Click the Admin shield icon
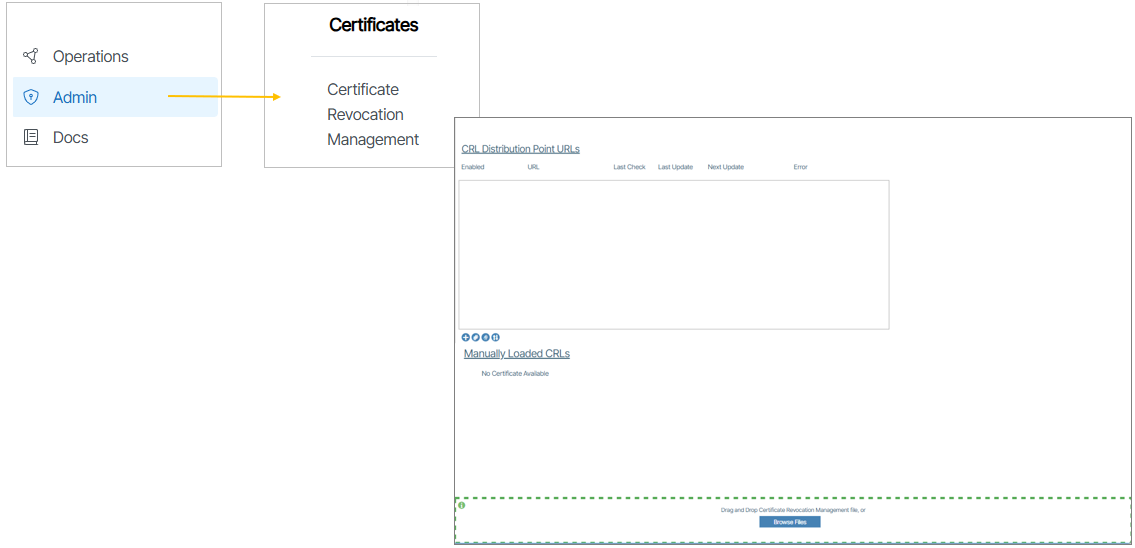The height and width of the screenshot is (548, 1135). pyautogui.click(x=30, y=97)
